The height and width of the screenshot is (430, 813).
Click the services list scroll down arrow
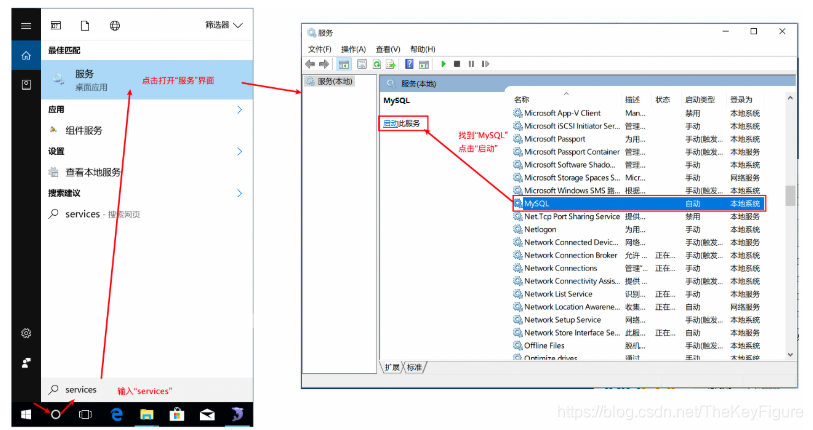[x=790, y=355]
